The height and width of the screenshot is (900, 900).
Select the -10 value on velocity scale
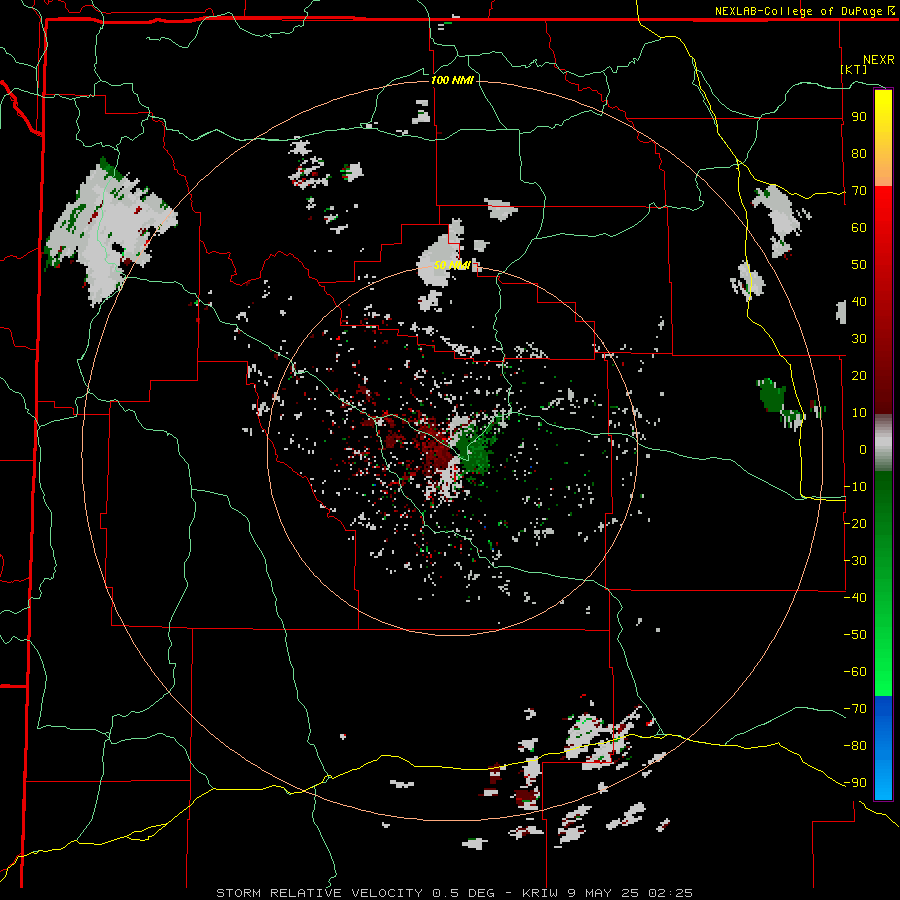(x=855, y=487)
